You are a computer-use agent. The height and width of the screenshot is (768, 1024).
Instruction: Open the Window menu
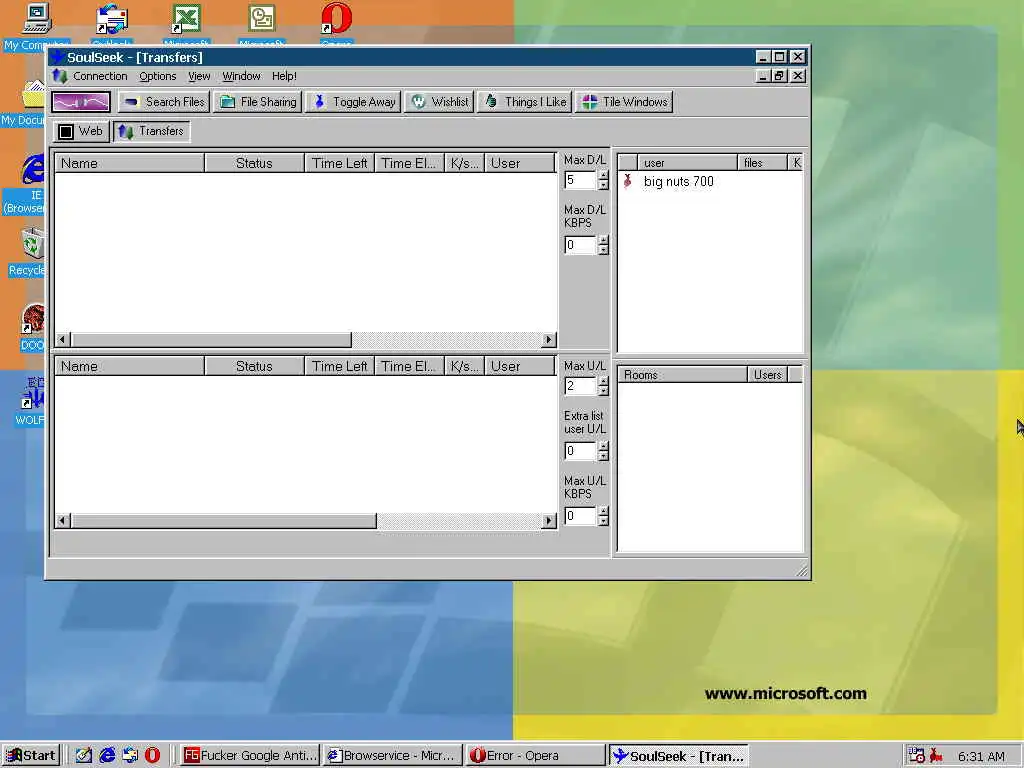point(241,76)
